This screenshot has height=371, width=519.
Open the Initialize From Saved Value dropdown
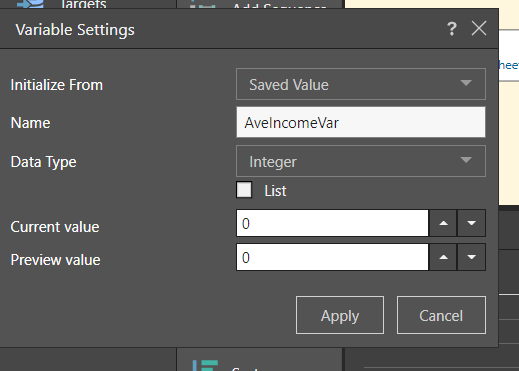click(361, 84)
